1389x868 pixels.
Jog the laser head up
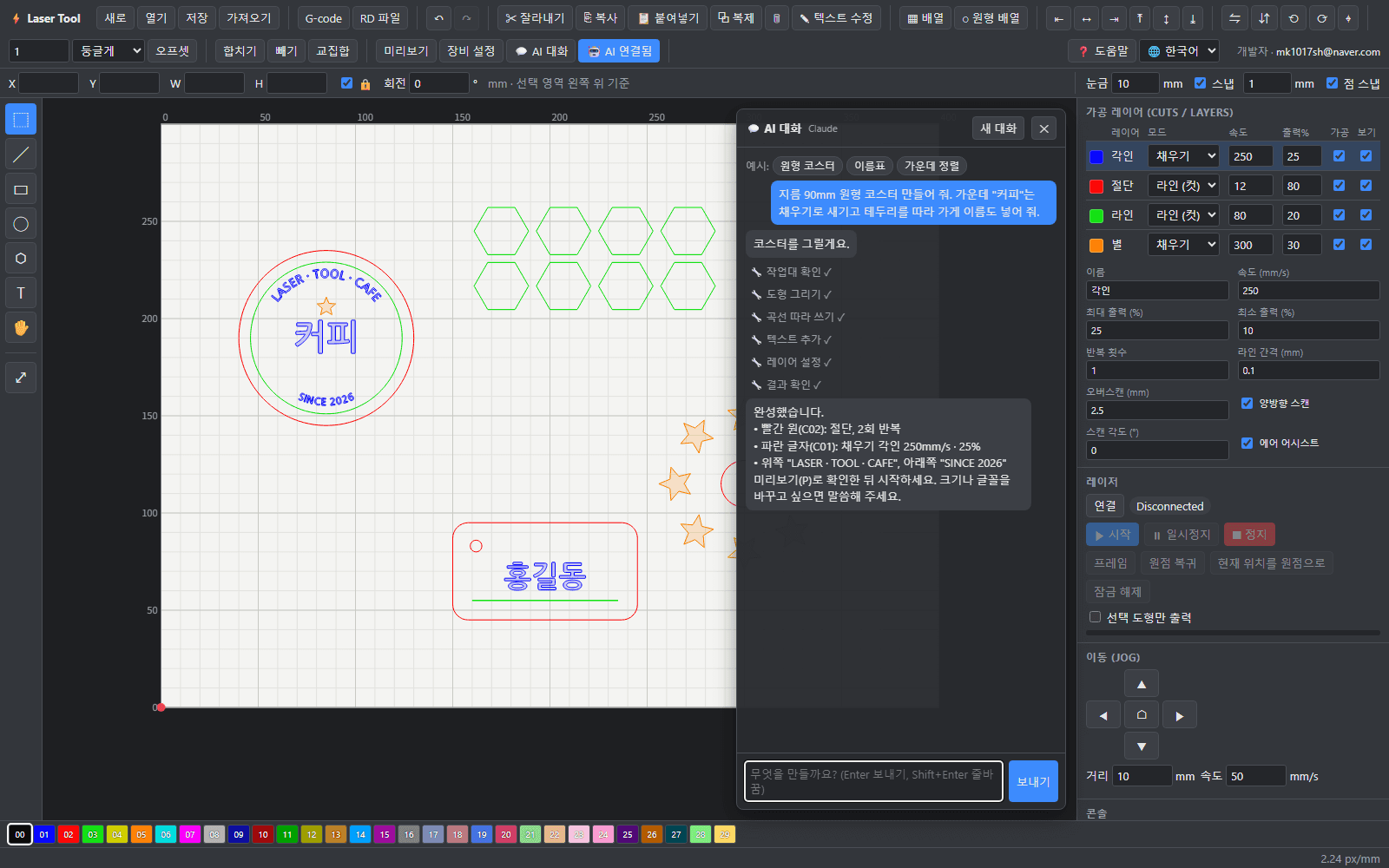1142,684
